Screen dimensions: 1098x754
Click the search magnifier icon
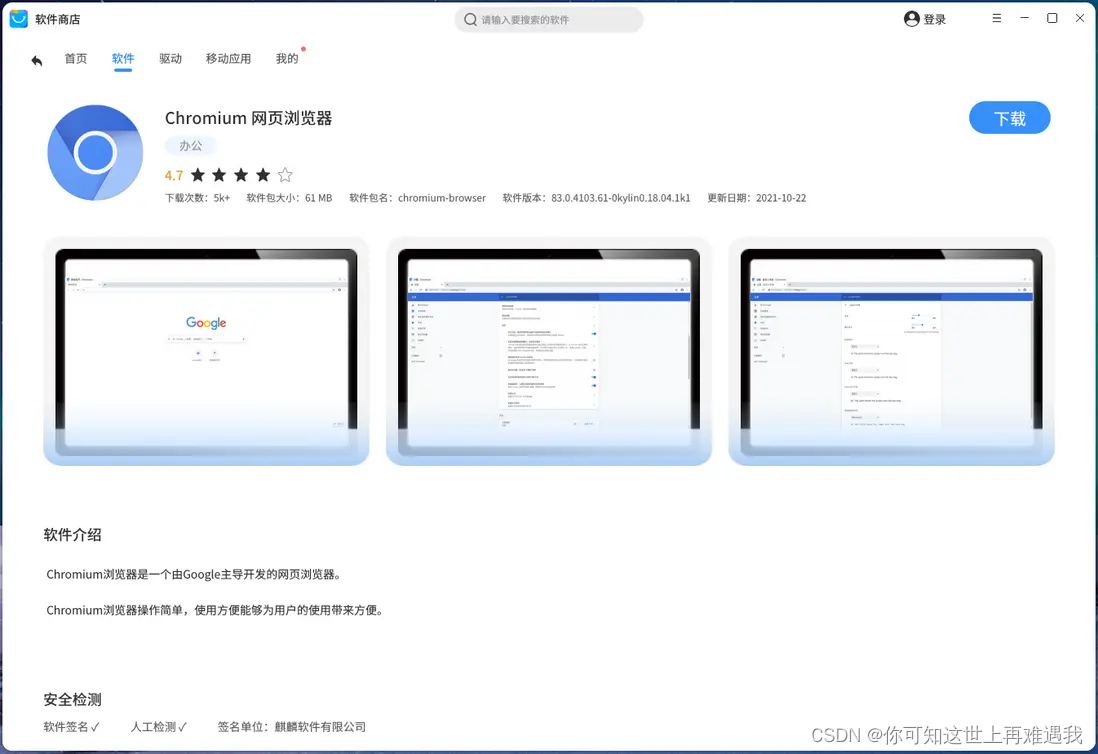[471, 20]
